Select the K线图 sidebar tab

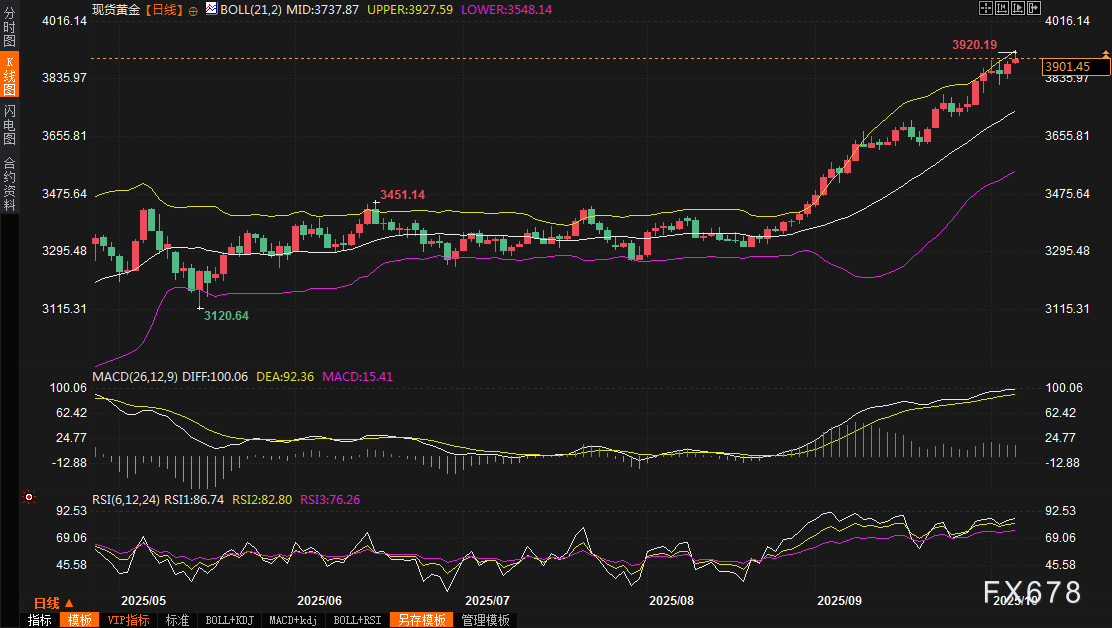click(x=9, y=76)
